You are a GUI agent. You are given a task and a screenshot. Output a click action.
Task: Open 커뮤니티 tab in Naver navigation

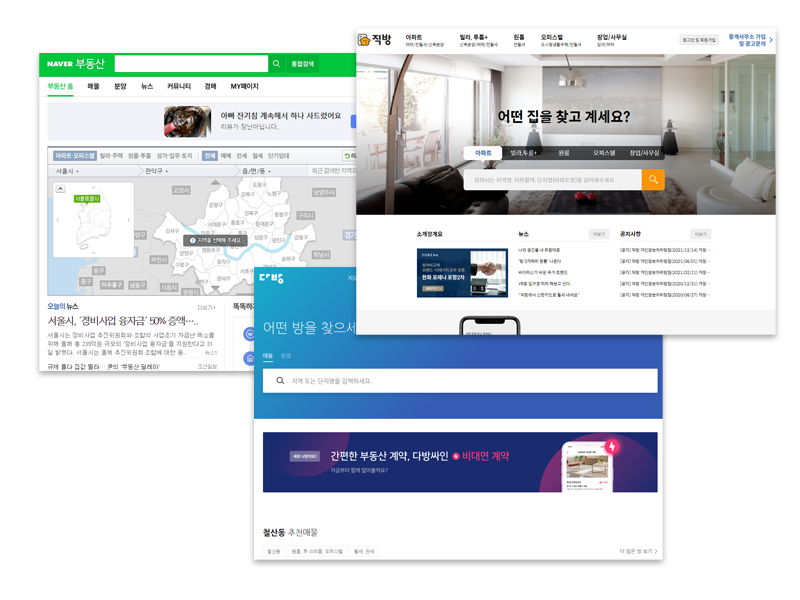pos(179,86)
